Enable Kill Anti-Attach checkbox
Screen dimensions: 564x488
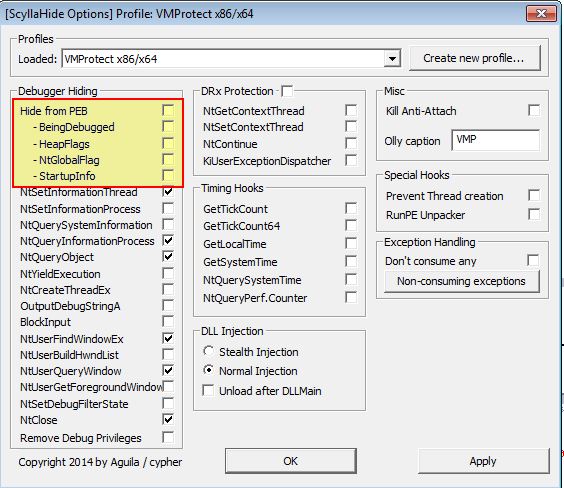pyautogui.click(x=534, y=110)
